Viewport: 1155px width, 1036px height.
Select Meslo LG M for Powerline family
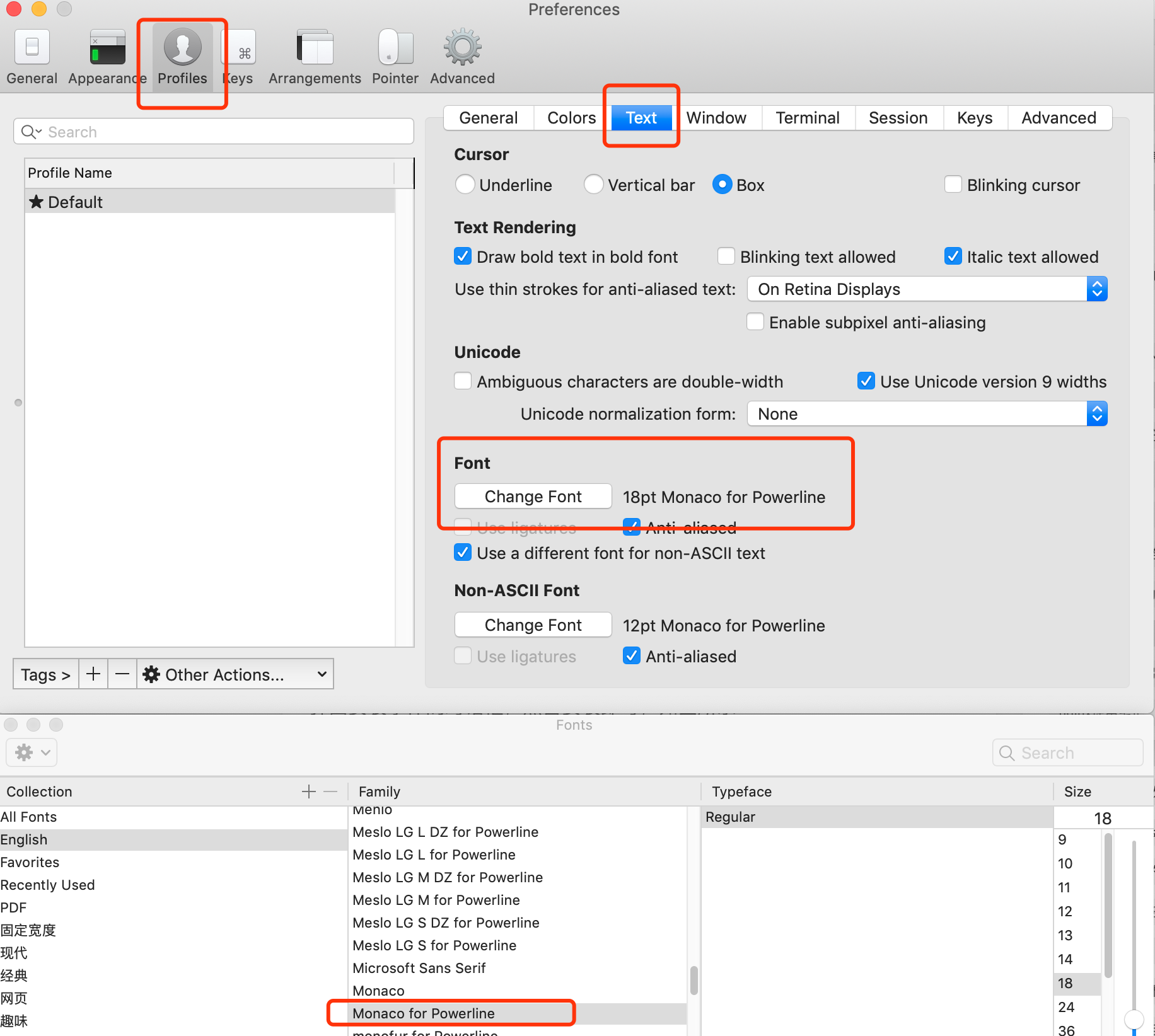(436, 900)
